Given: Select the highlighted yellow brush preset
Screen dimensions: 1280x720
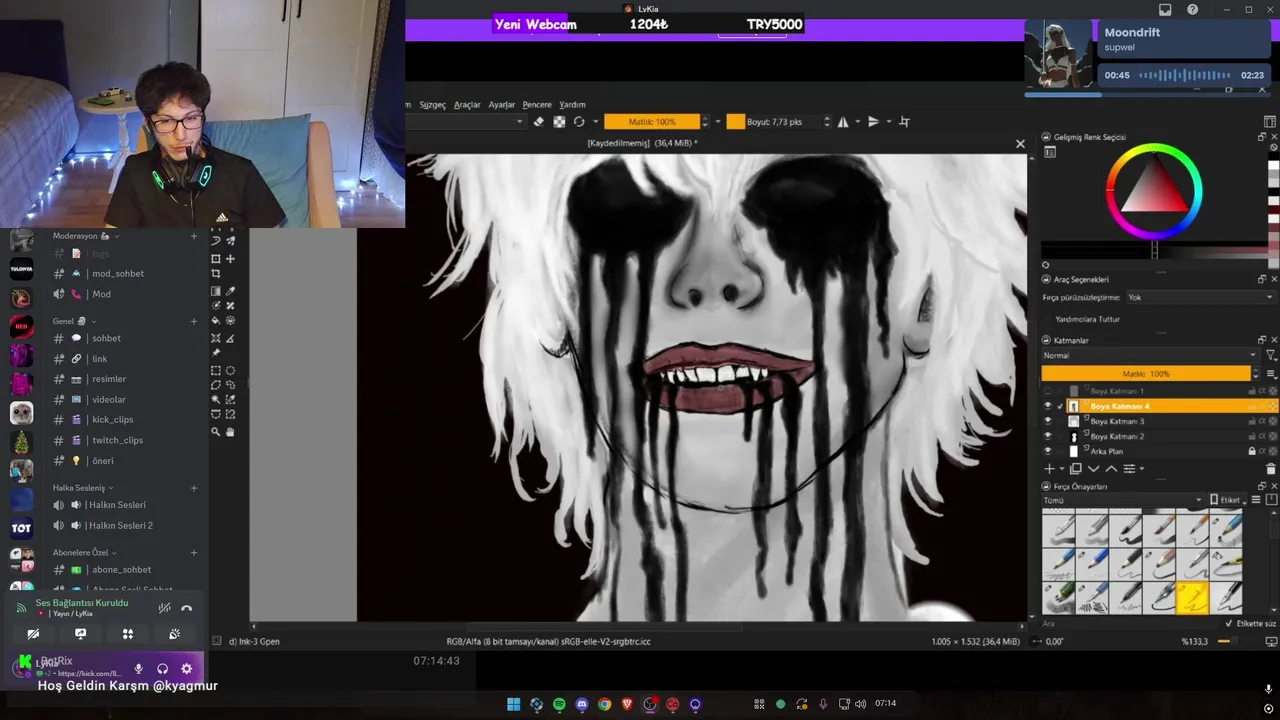Looking at the screenshot, I should [x=1192, y=598].
